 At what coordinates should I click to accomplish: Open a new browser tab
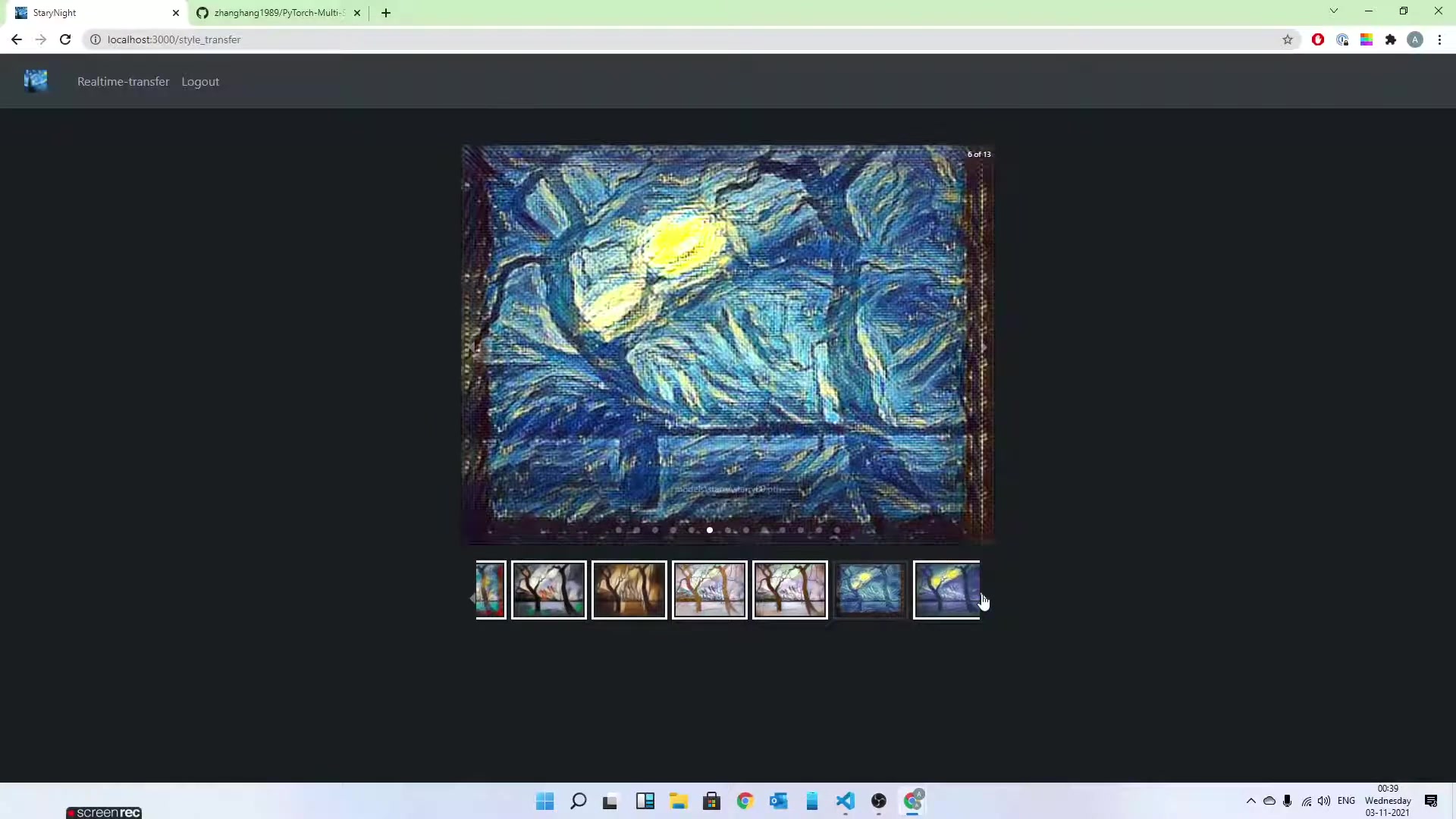(386, 13)
